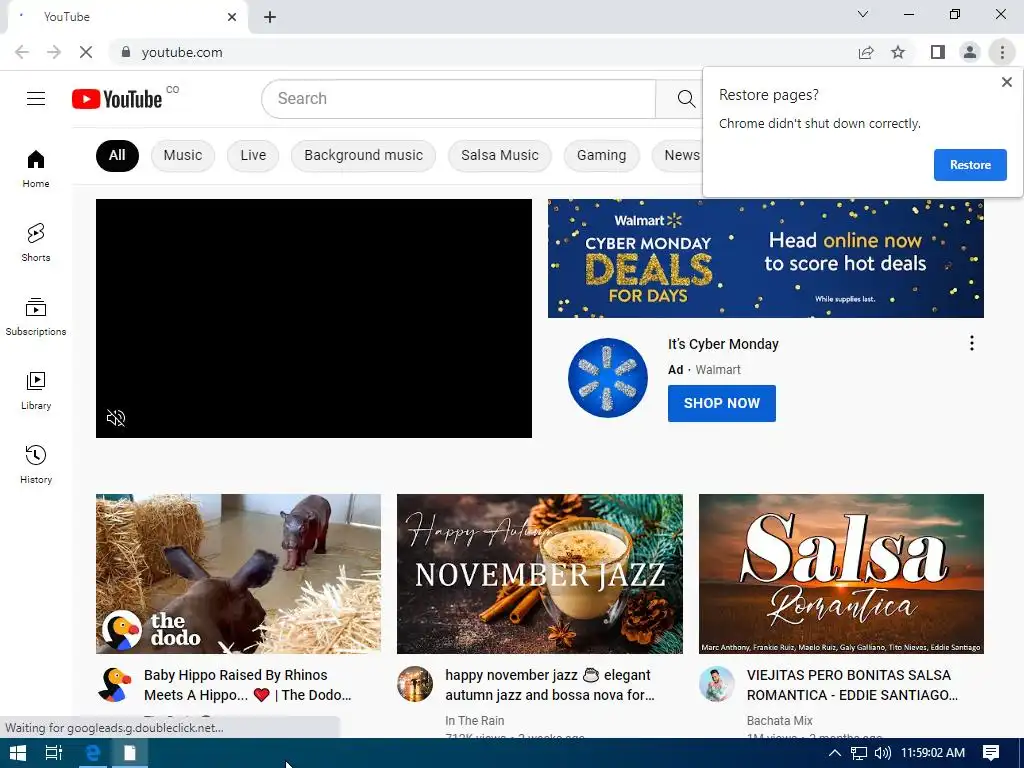Click the YouTube logo
Screen dimensions: 1024x768
[x=117, y=99]
